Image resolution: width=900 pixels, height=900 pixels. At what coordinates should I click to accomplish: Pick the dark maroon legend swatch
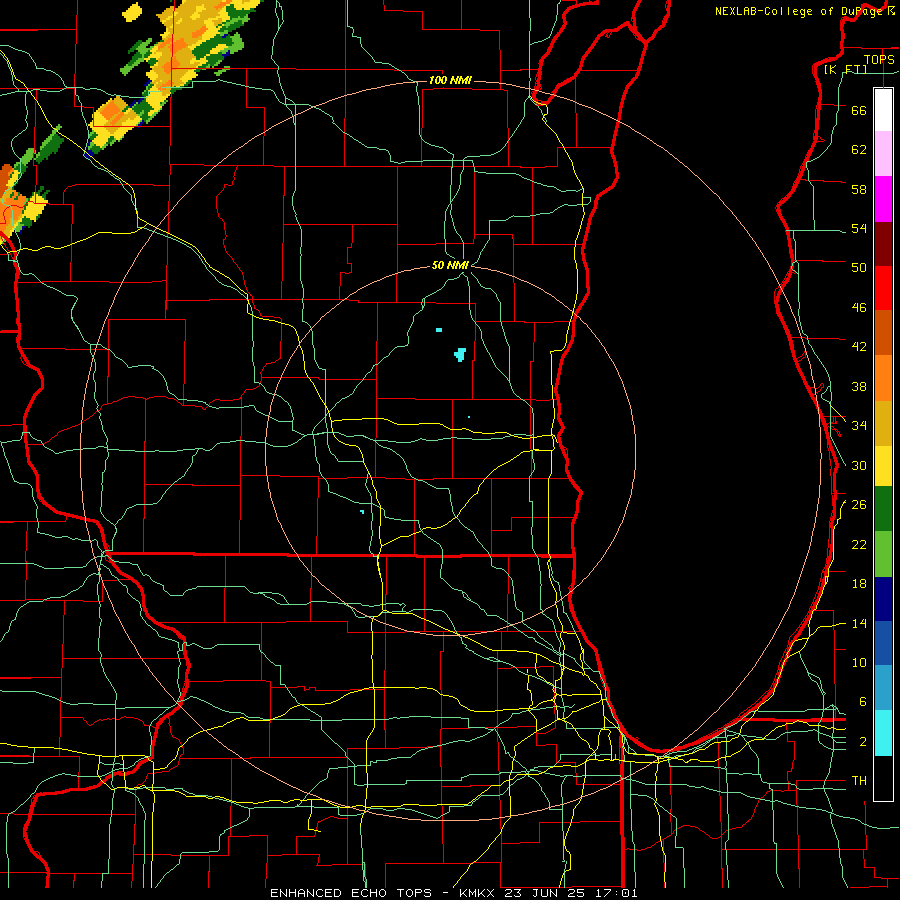pyautogui.click(x=883, y=244)
